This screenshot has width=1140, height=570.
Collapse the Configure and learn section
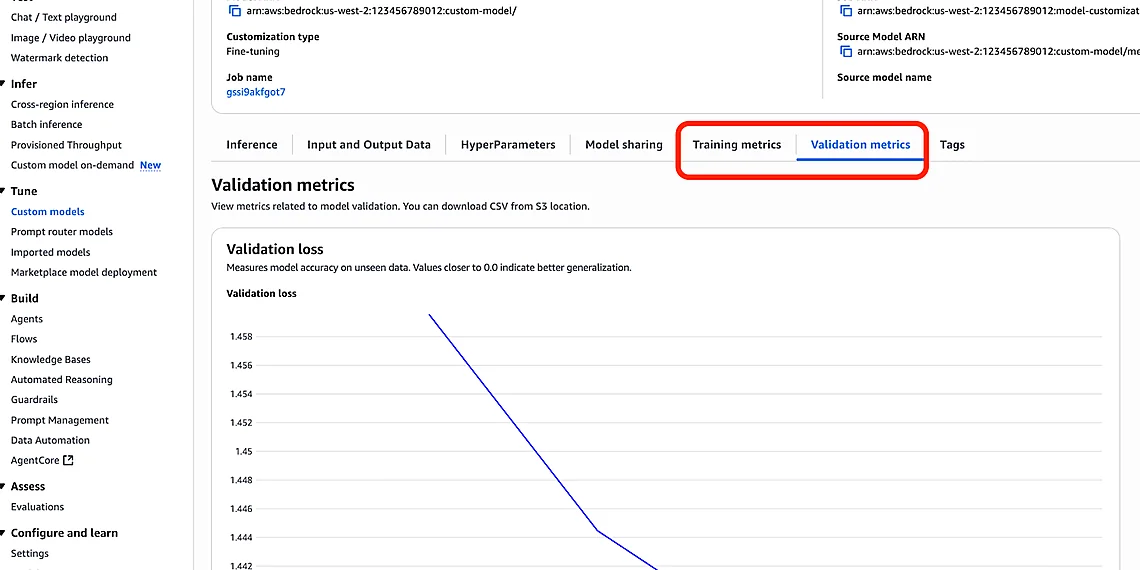point(4,533)
